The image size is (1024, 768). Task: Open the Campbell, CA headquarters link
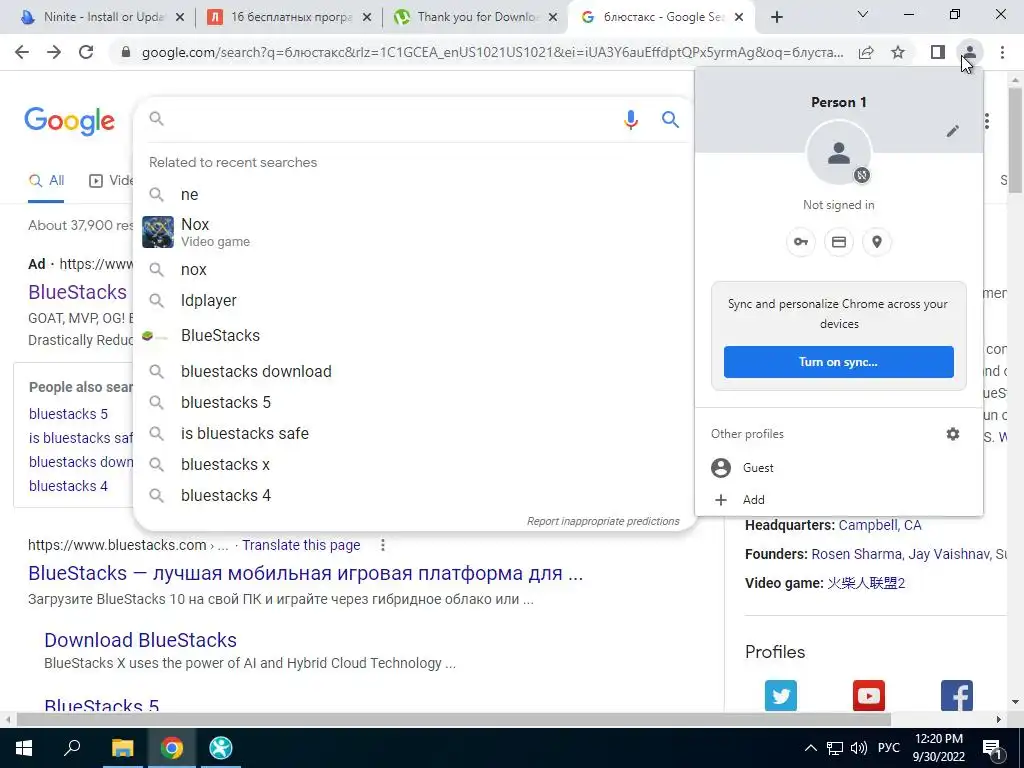pos(880,525)
